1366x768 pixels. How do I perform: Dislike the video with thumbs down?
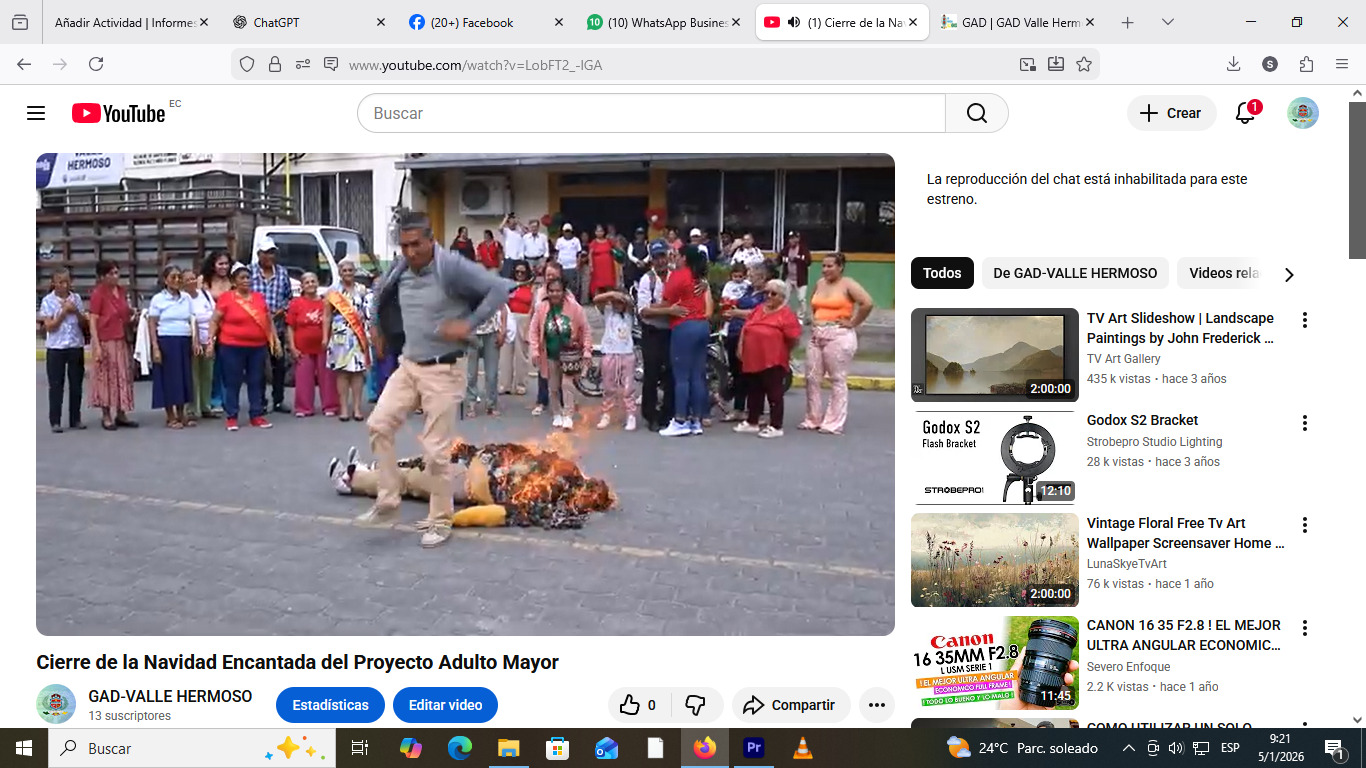pos(696,705)
